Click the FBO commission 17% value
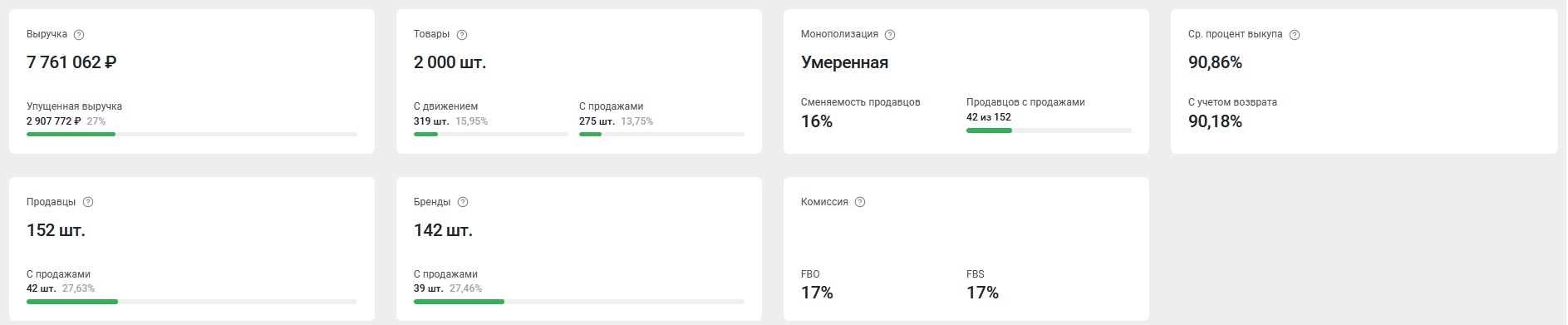Image resolution: width=1568 pixels, height=325 pixels. pyautogui.click(x=817, y=293)
